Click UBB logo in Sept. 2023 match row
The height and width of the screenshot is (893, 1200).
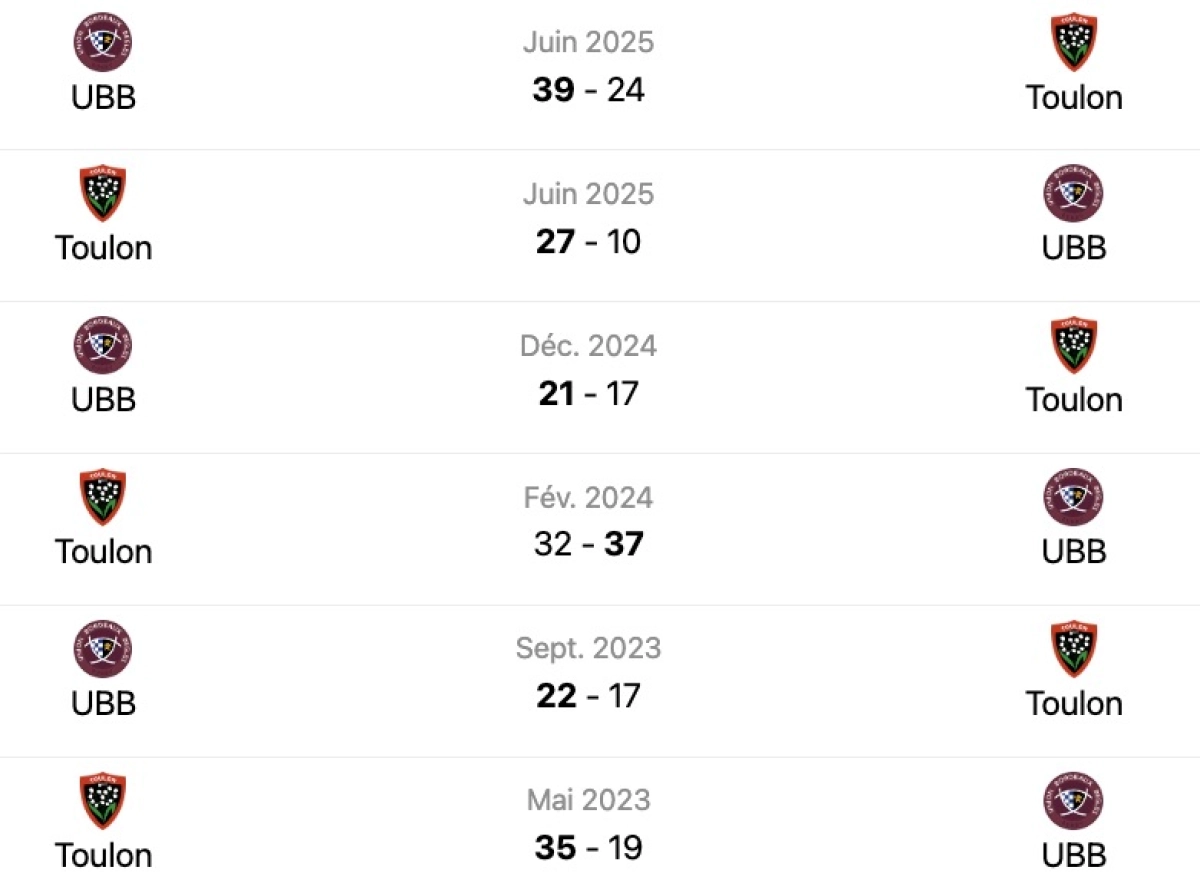pos(103,650)
